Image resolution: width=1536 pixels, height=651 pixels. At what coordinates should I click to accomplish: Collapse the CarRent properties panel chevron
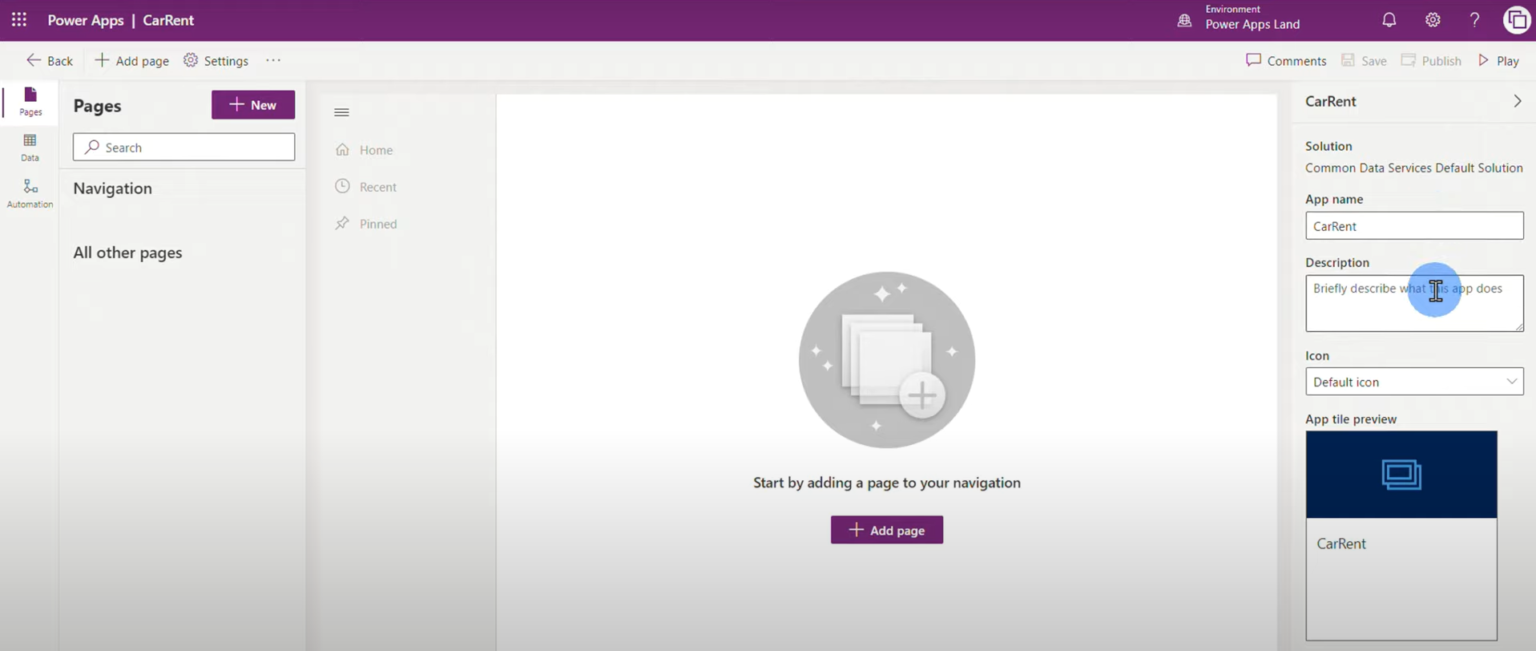tap(1517, 101)
